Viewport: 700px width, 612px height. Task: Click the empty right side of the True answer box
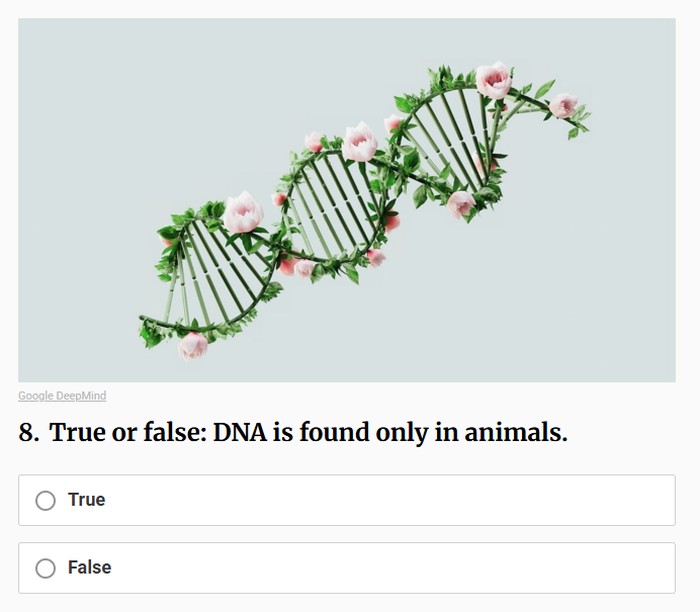500,500
